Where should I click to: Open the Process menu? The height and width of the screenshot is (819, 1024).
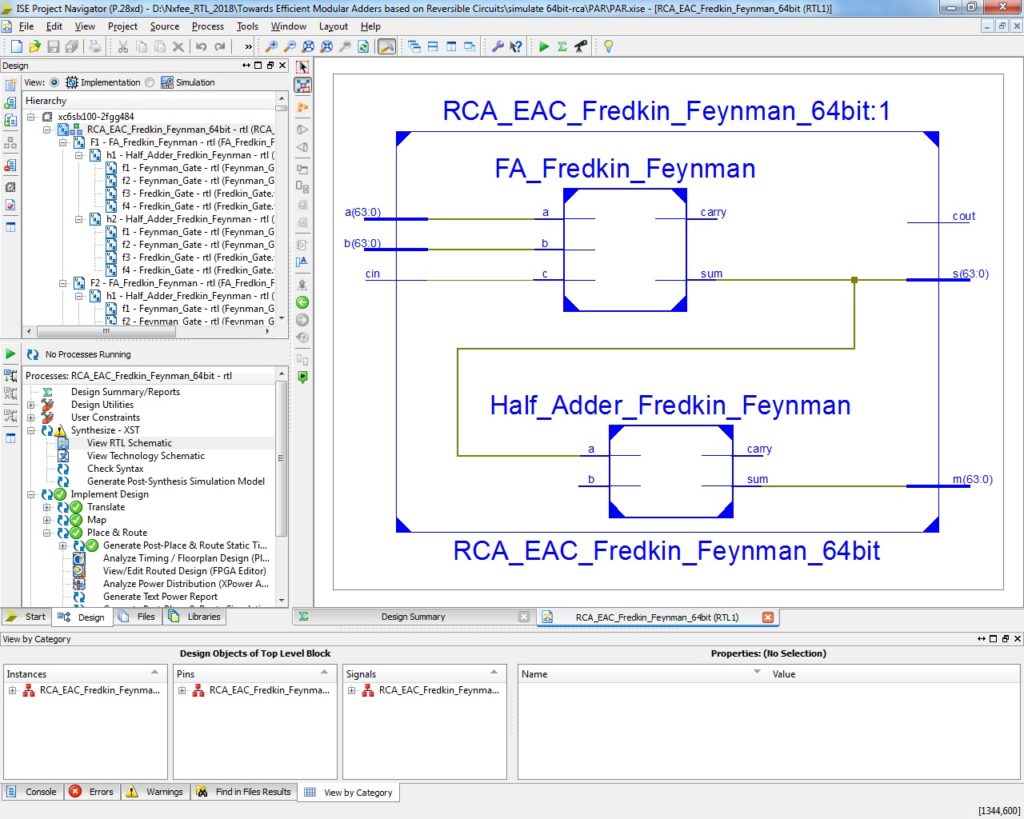[207, 26]
